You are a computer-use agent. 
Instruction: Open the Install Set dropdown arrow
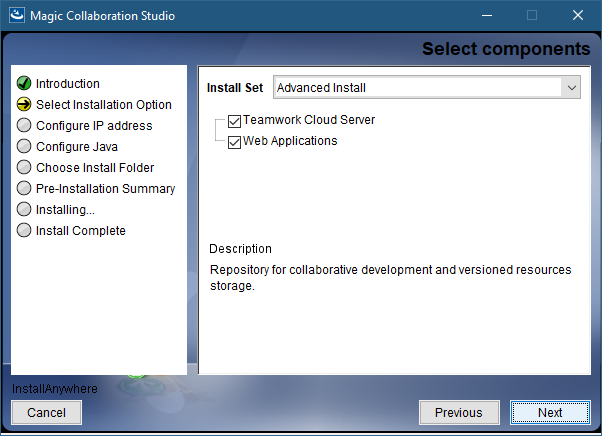tap(571, 88)
